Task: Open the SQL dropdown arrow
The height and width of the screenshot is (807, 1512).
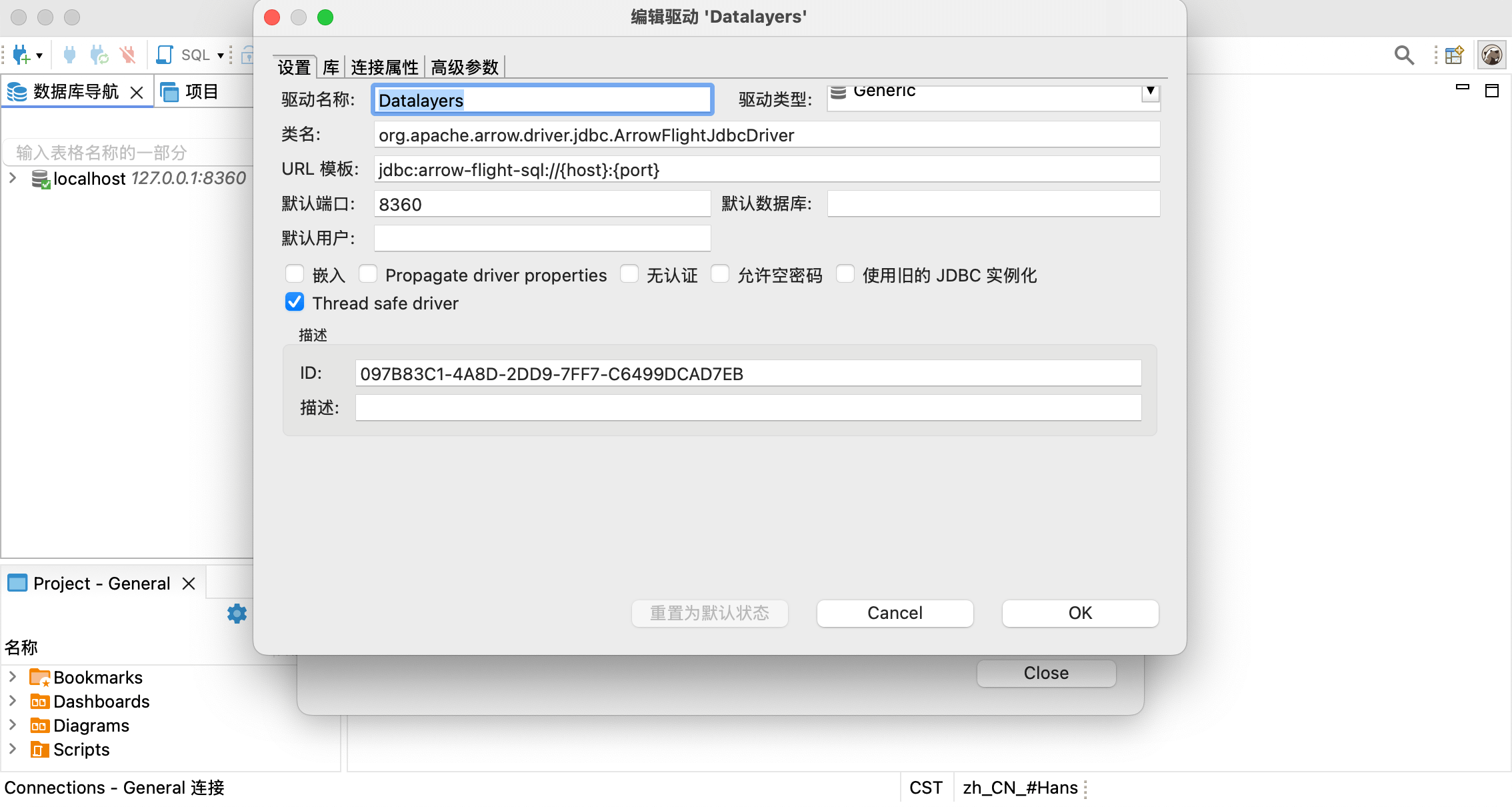Action: pos(221,55)
